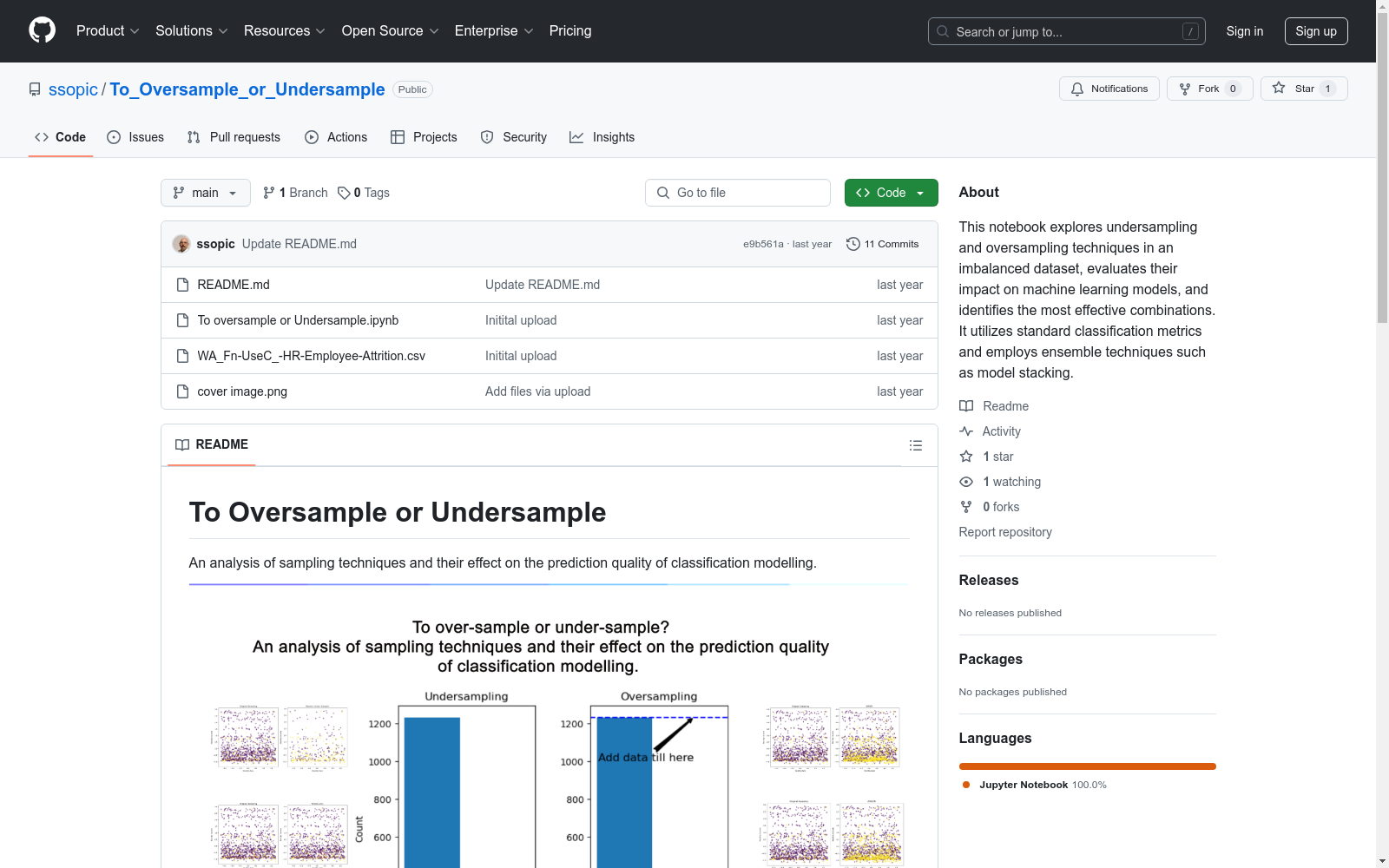Open the ssopic owner link
Viewport: 1389px width, 868px height.
[x=74, y=89]
